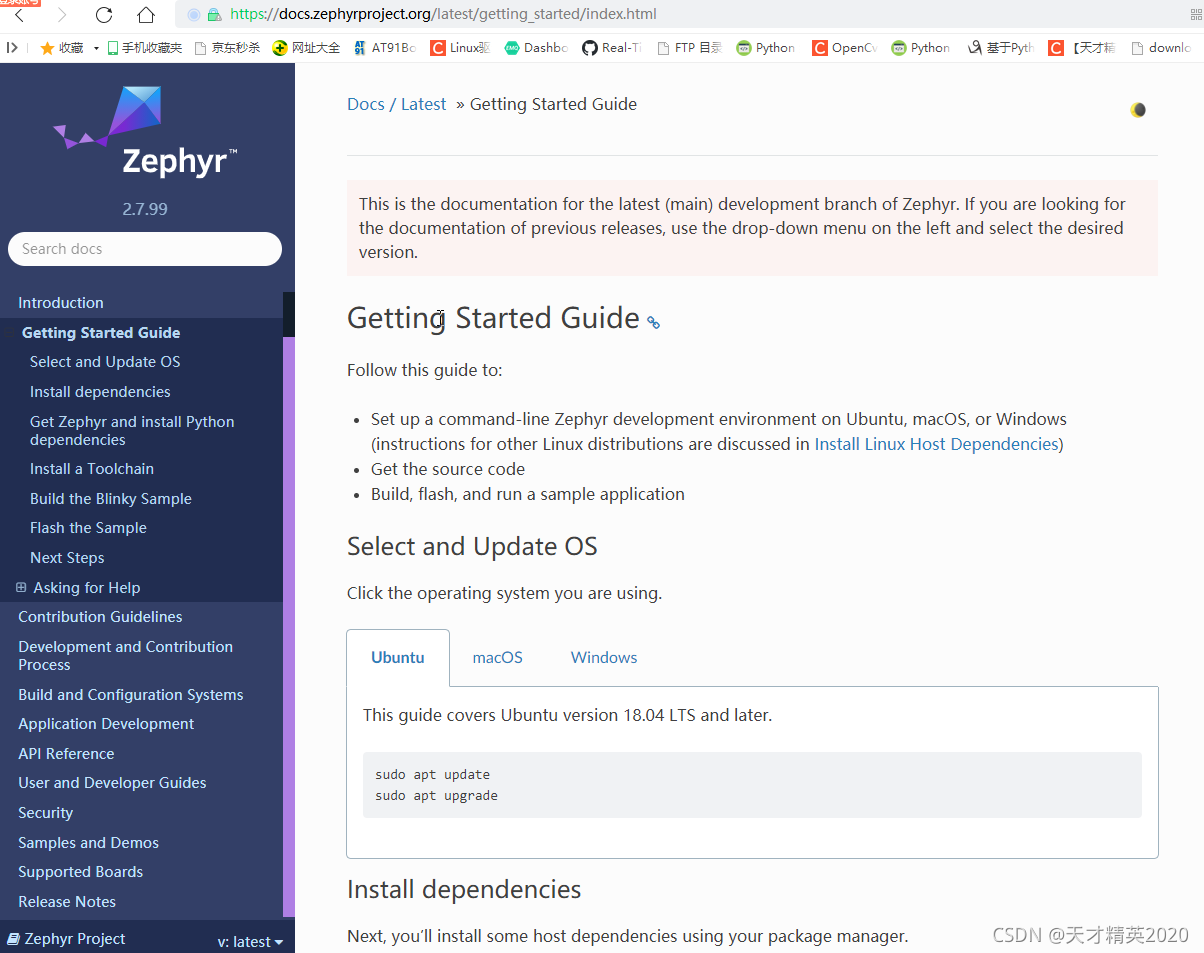Open the downlo bookmark
This screenshot has height=953, width=1204.
[x=1160, y=47]
